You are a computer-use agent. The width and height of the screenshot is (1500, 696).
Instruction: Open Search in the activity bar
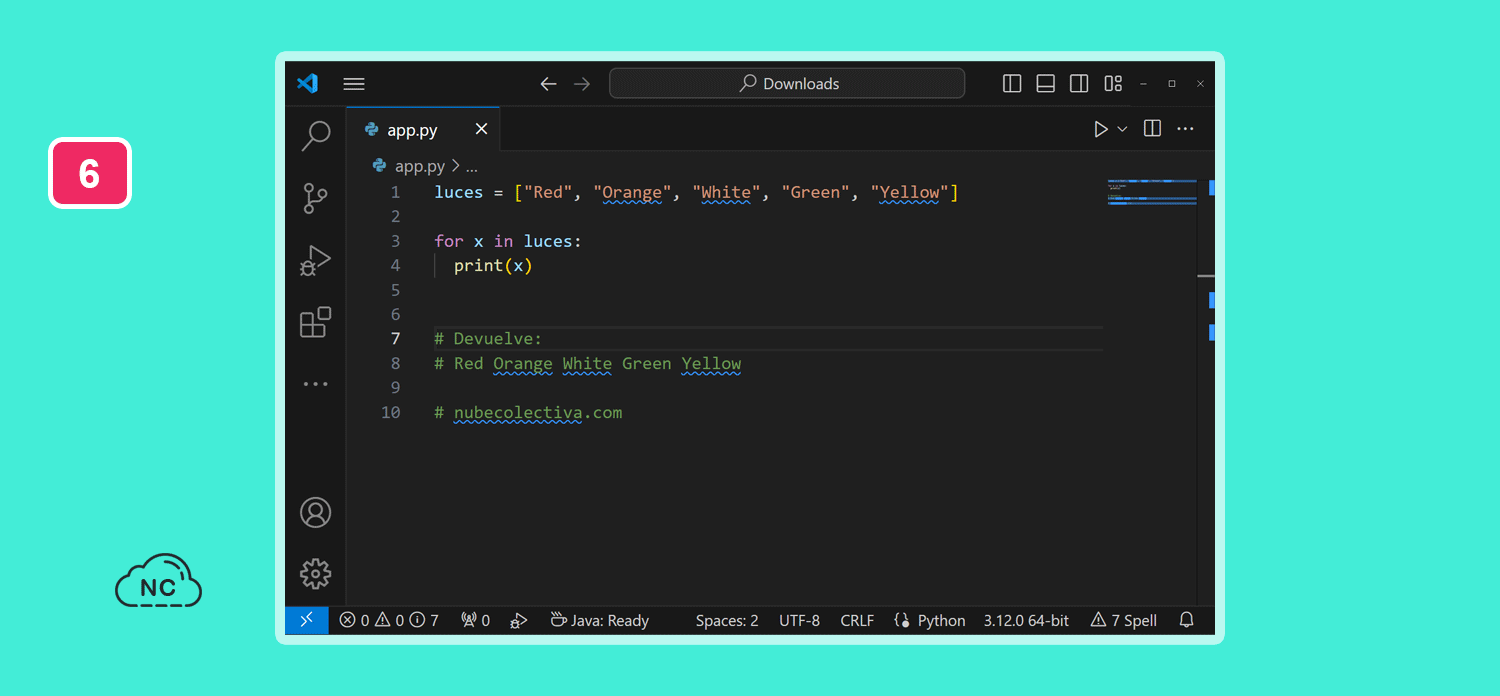(316, 136)
